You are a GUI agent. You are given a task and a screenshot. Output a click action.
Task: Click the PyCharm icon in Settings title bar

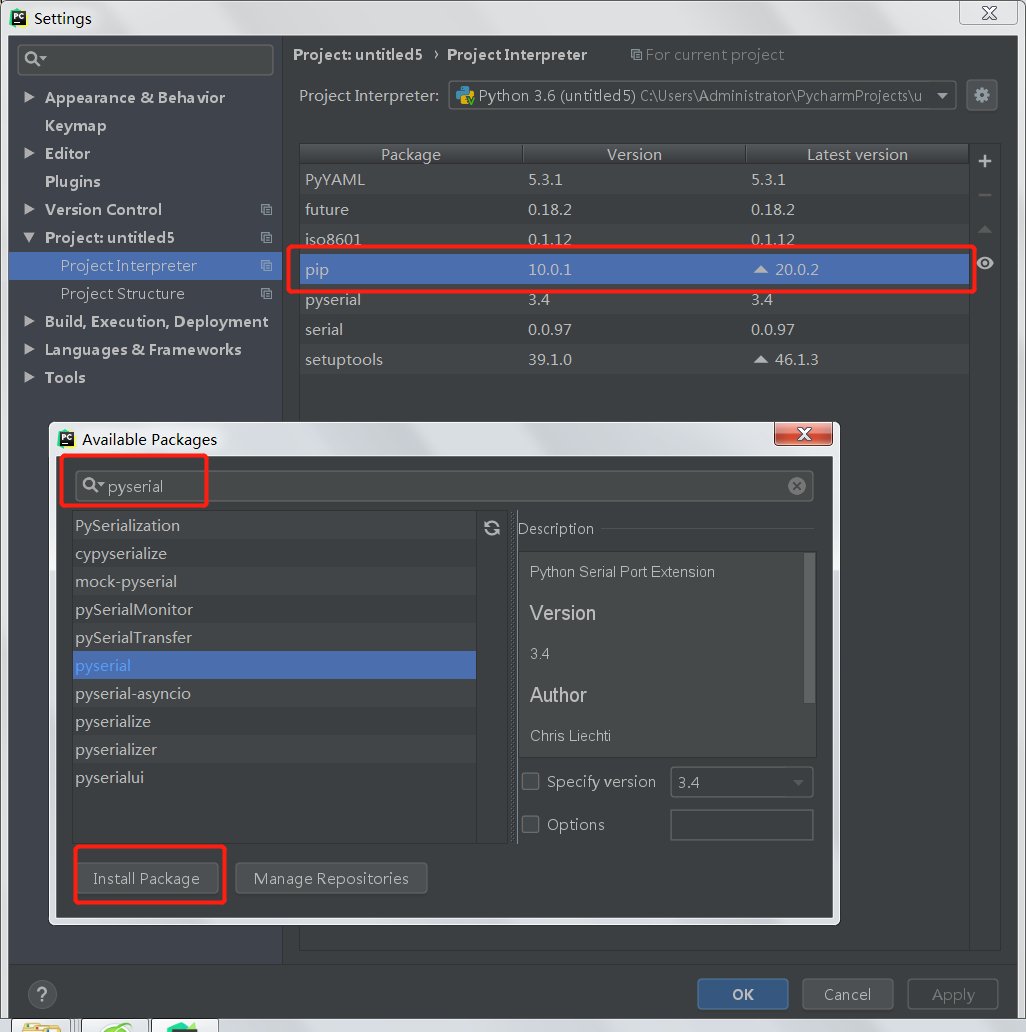18,18
